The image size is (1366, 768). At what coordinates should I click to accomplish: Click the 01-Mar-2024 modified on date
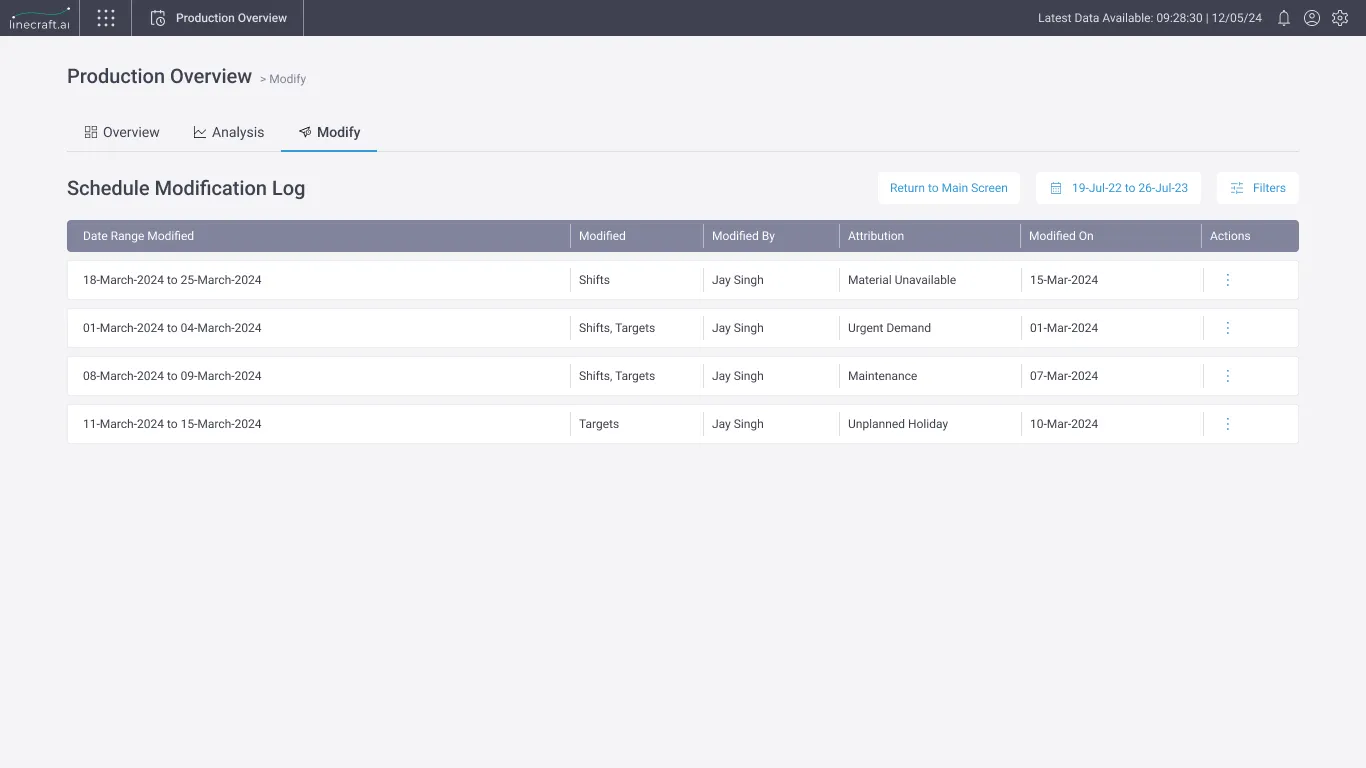coord(1064,328)
